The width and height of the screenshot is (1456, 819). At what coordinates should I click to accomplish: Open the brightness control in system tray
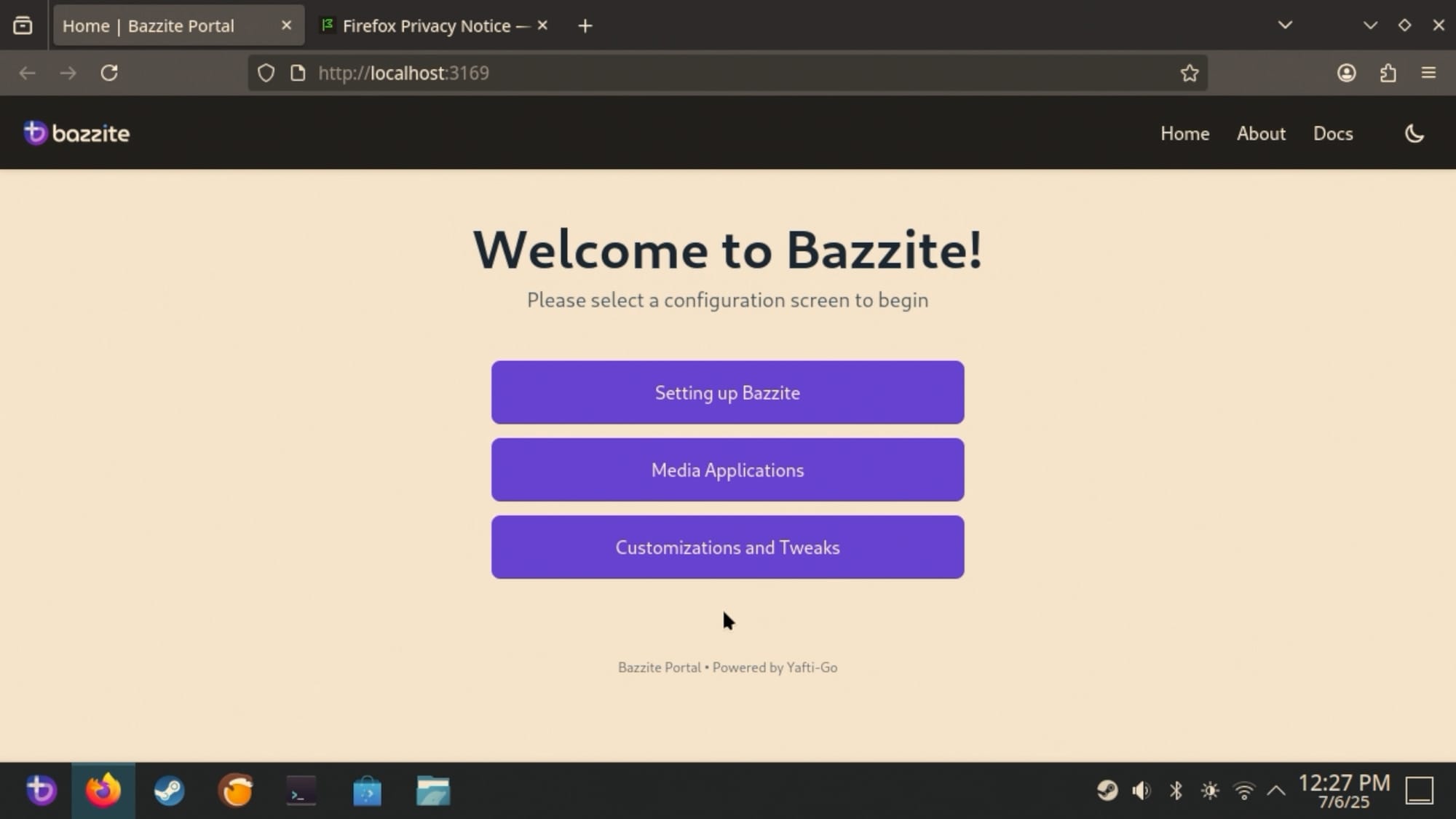(1210, 791)
